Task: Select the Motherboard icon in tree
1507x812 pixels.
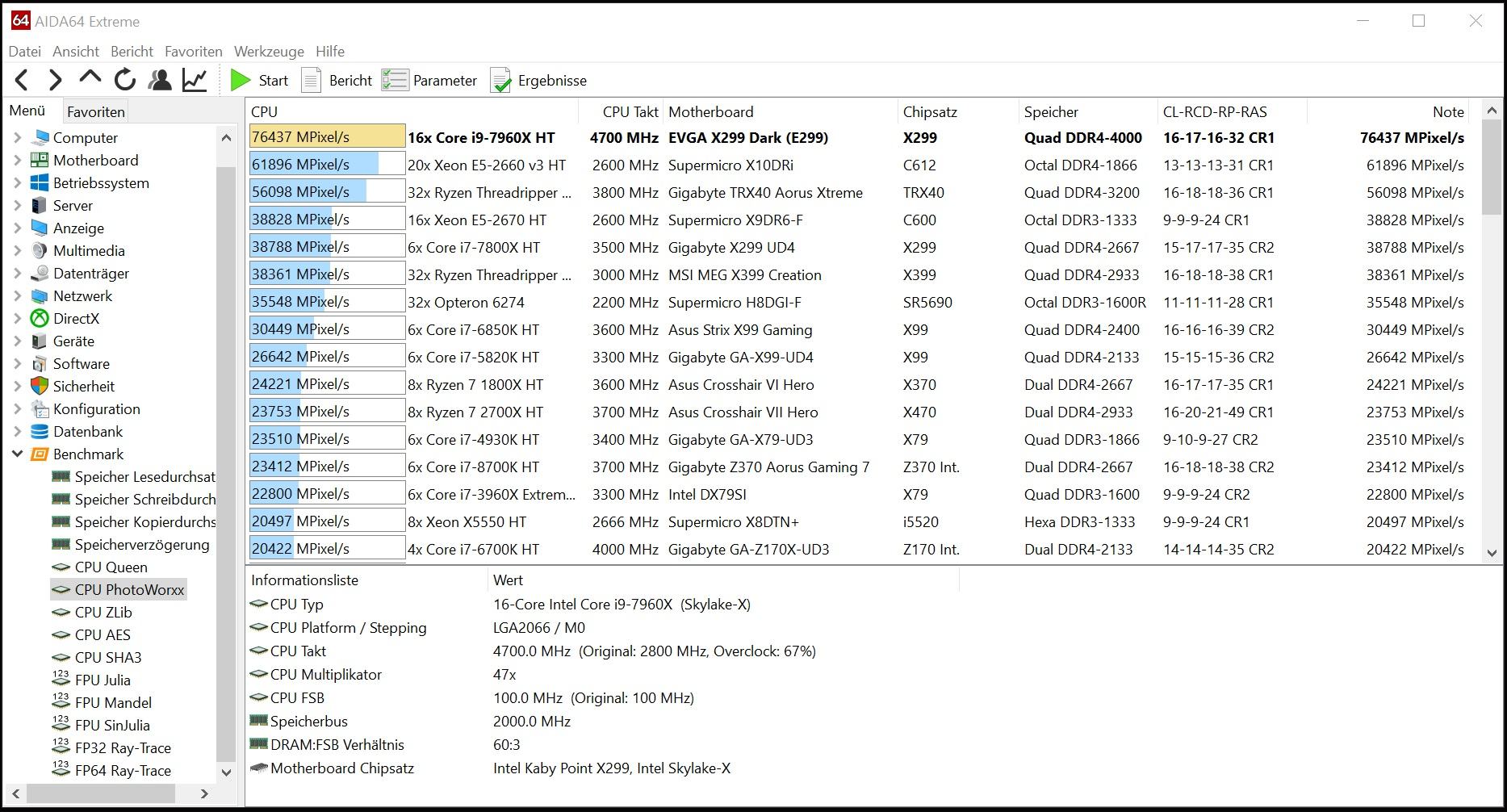Action: 40,161
